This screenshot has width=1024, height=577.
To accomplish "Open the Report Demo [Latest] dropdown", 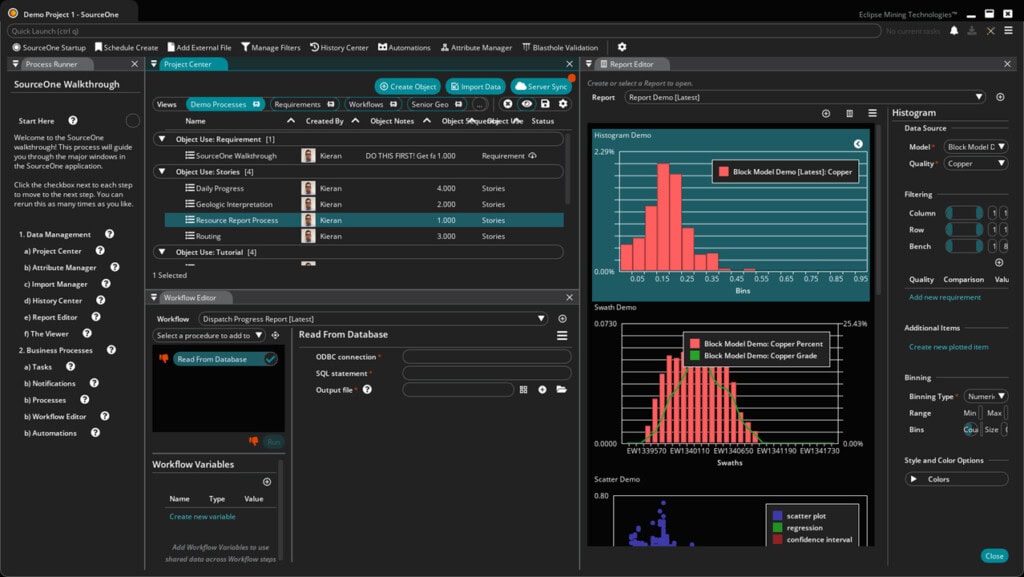I will coord(805,97).
